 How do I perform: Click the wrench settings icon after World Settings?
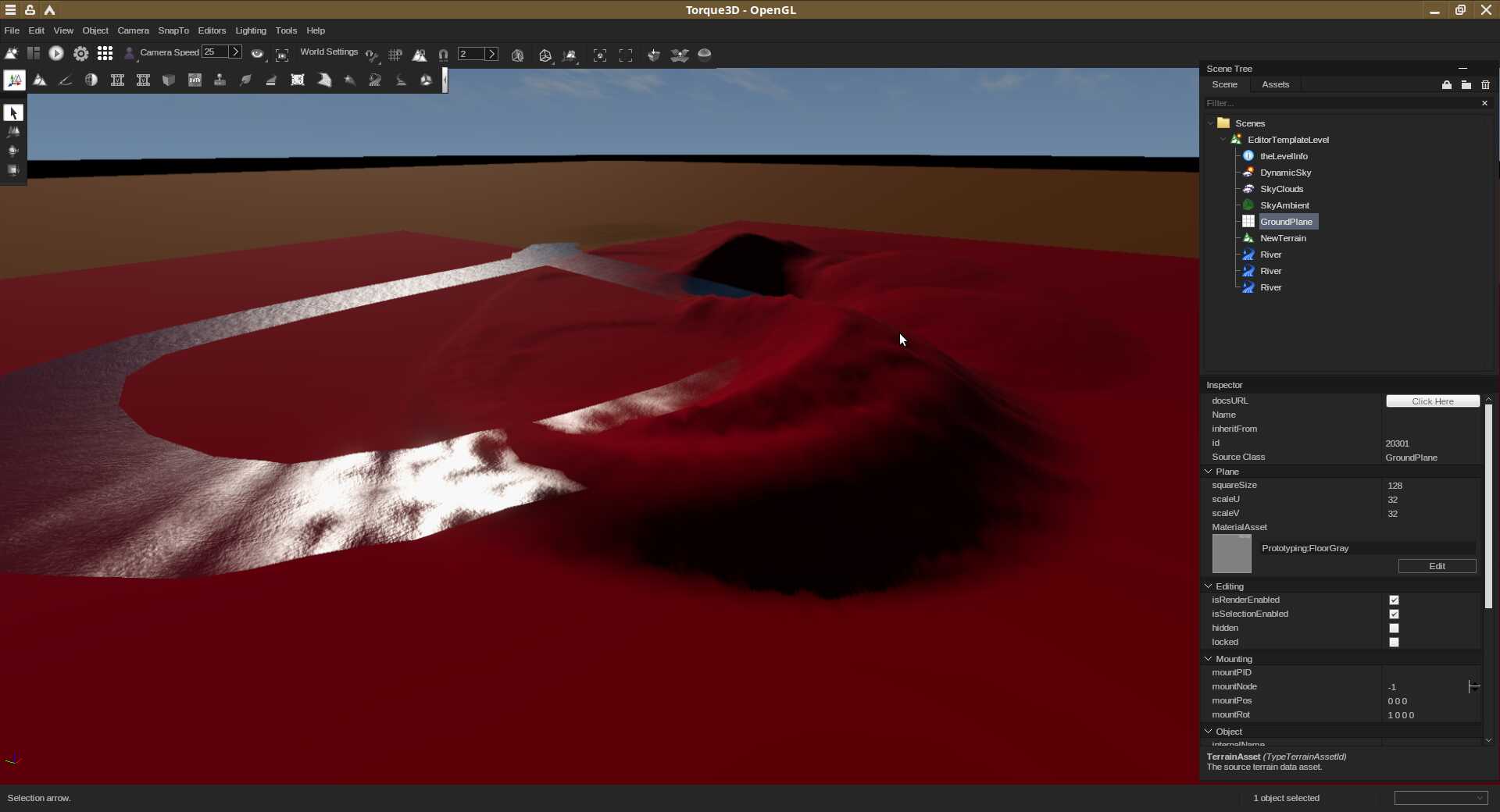[x=372, y=55]
